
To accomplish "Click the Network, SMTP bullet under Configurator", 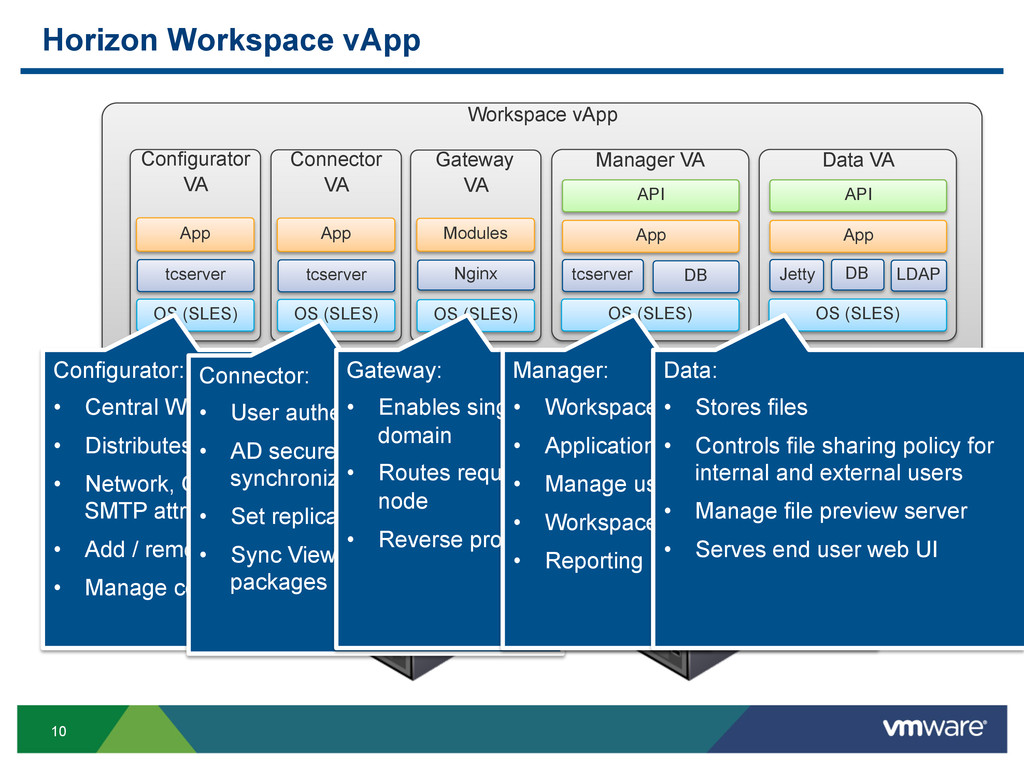I will pyautogui.click(x=136, y=497).
